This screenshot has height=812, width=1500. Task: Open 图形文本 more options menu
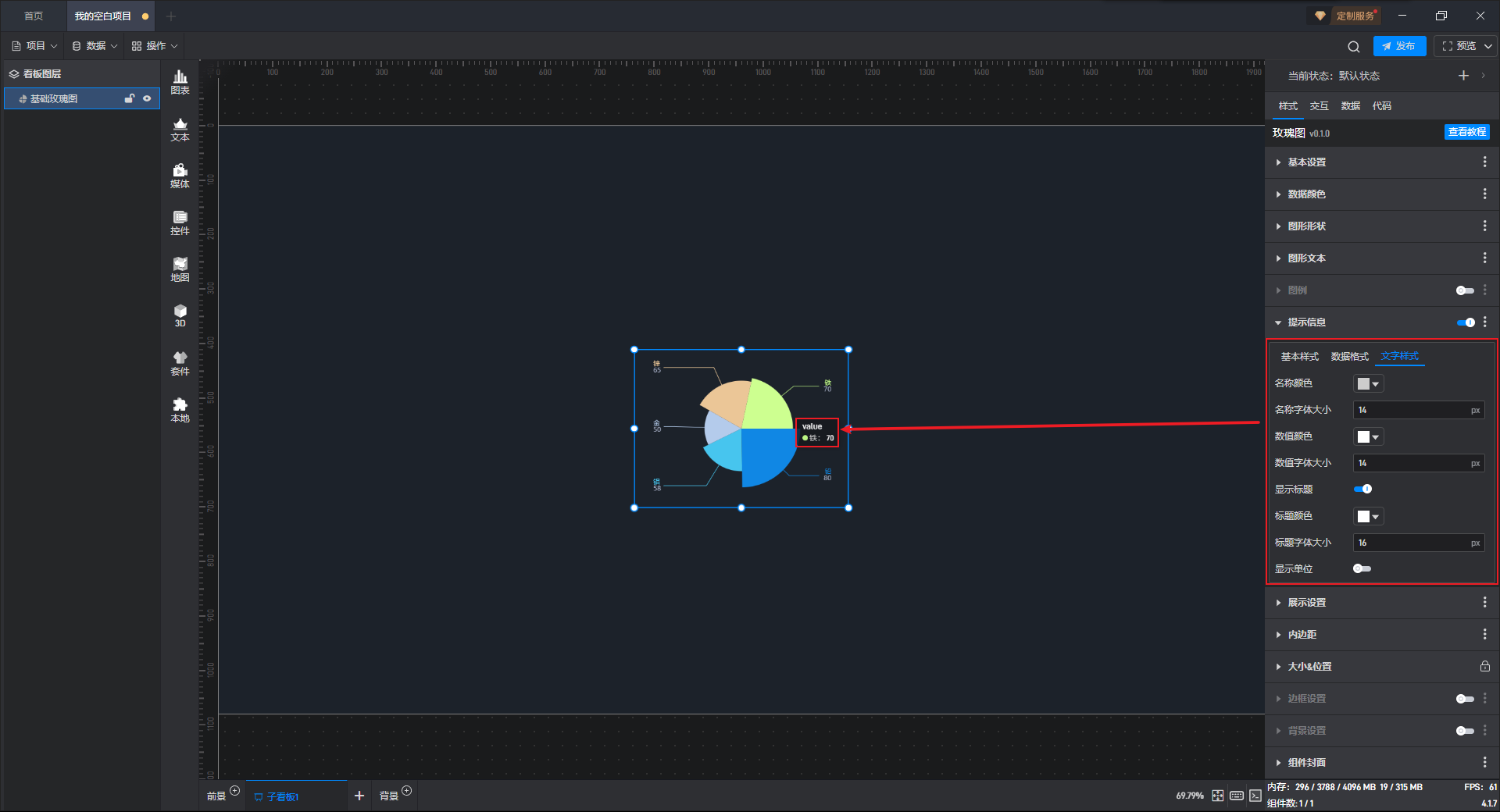(1484, 258)
